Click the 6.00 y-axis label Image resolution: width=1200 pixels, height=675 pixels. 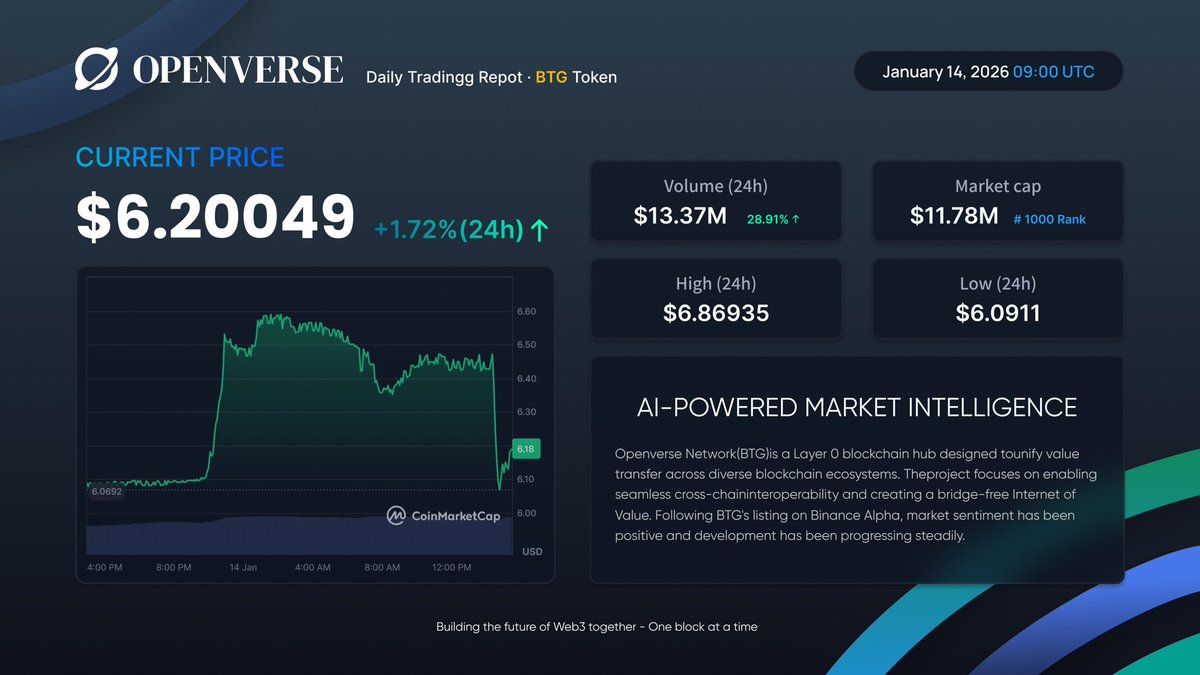tap(526, 513)
